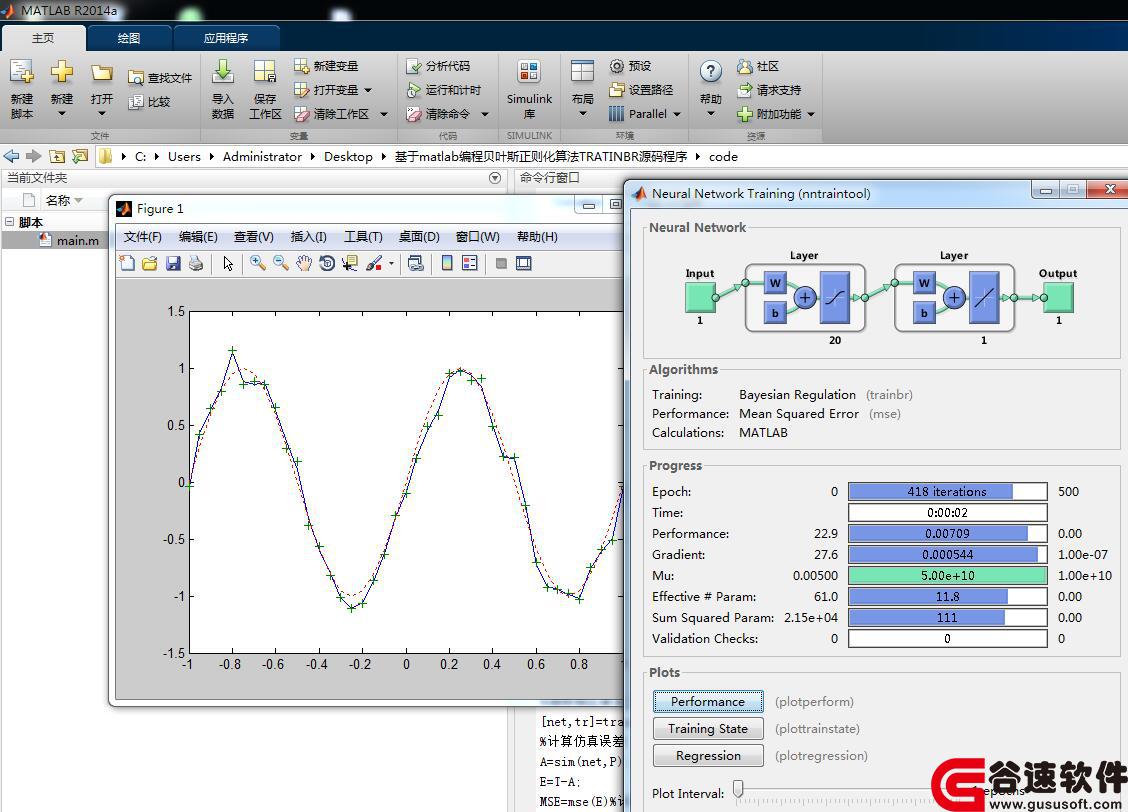
Task: Select Edit Plot arrow tool in Figure 1
Action: coord(228,263)
